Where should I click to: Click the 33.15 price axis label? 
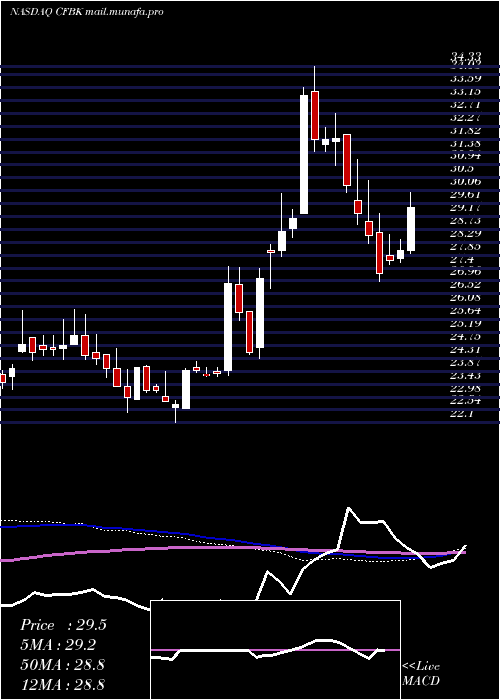pyautogui.click(x=466, y=92)
